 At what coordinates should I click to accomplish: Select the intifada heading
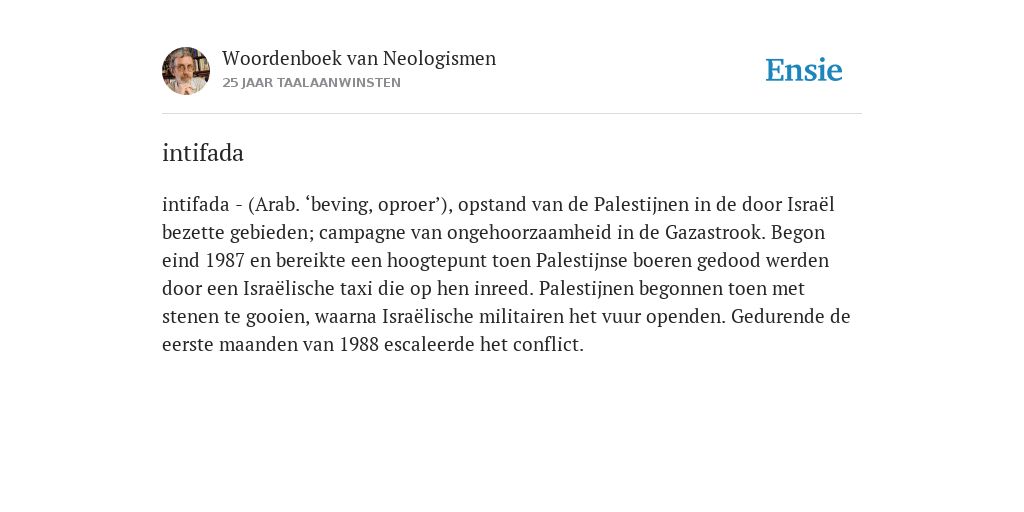(x=203, y=153)
